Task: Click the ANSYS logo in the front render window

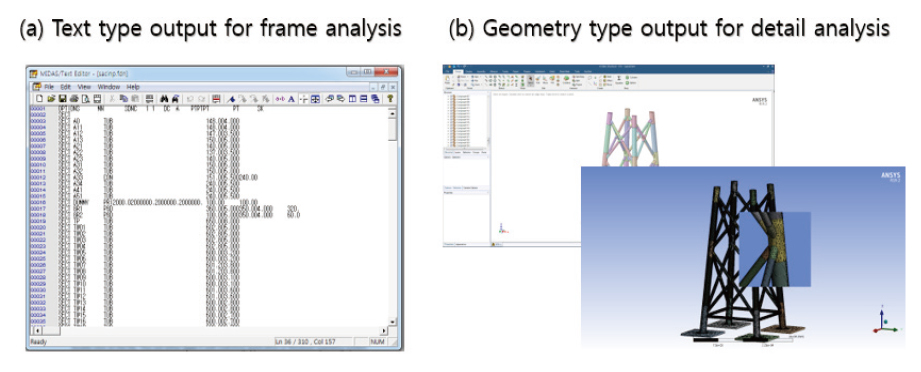Action: [x=890, y=176]
